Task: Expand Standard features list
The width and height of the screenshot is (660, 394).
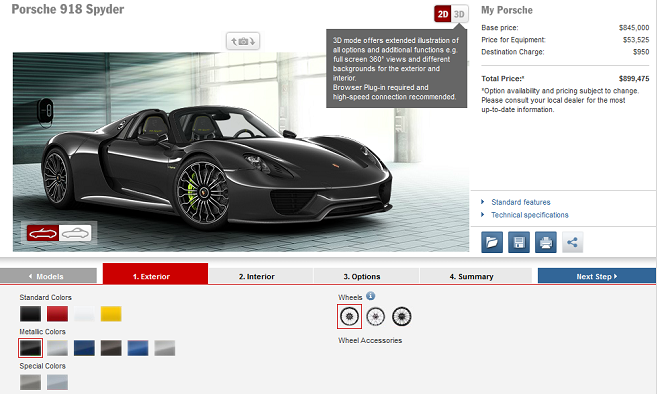Action: tap(521, 202)
